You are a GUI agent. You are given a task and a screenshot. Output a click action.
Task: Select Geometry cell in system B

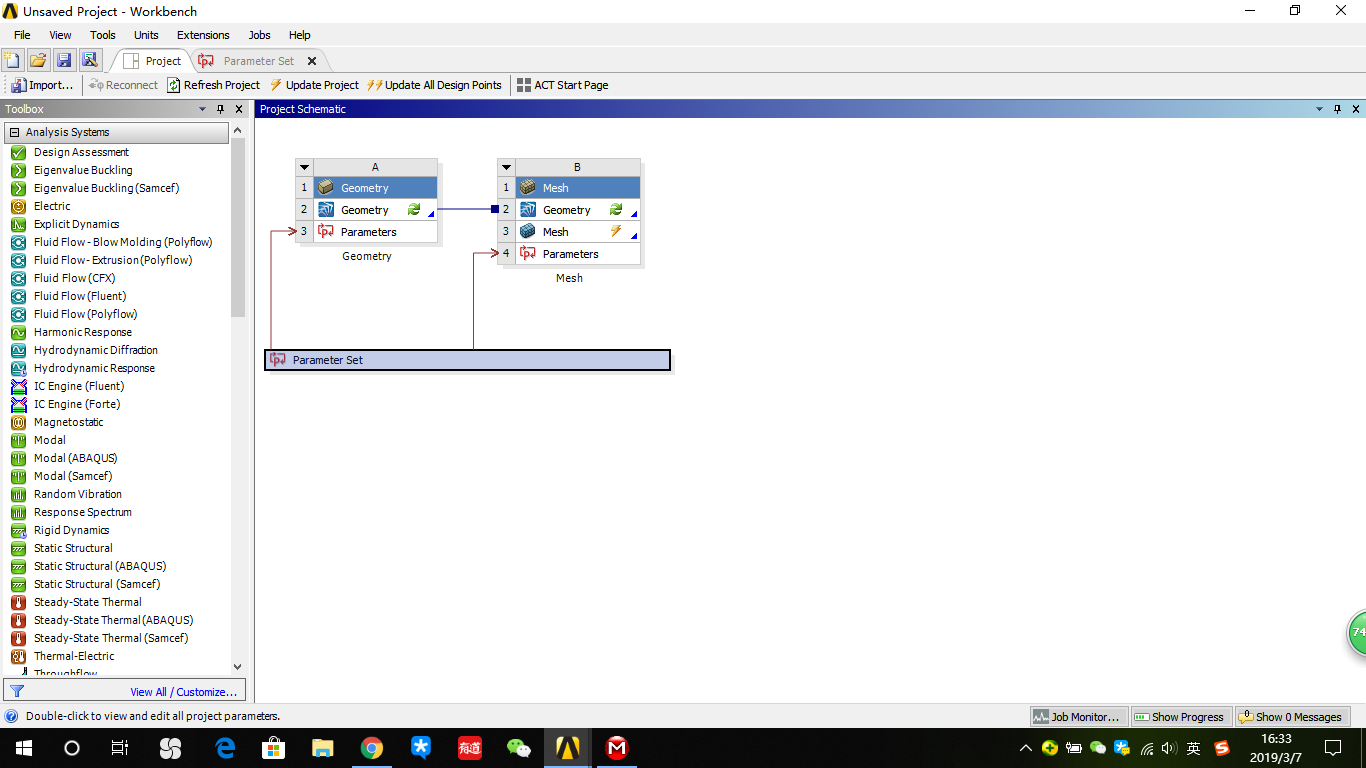578,210
